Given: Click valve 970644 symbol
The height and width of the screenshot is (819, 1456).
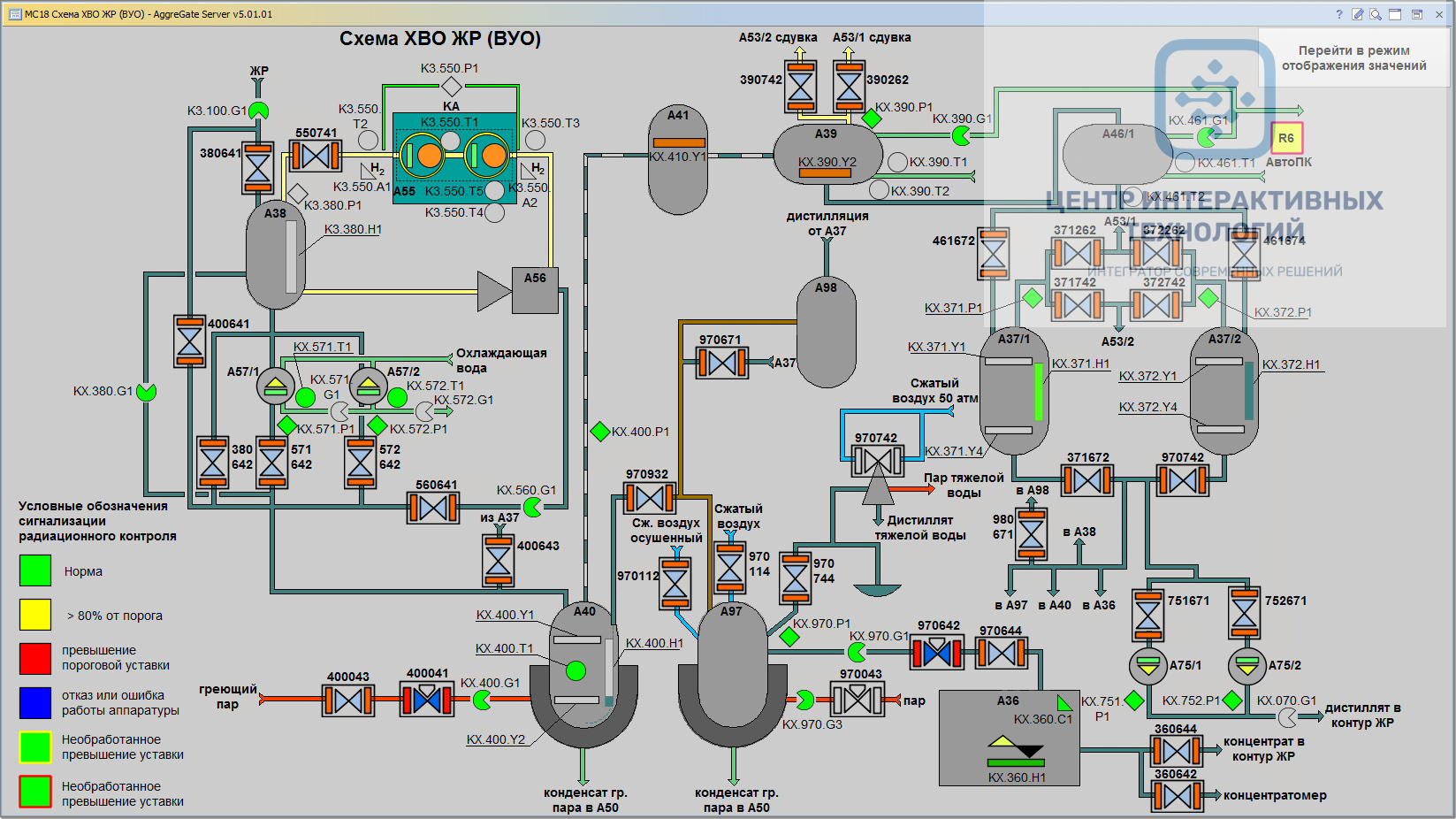Looking at the screenshot, I should tap(1002, 653).
